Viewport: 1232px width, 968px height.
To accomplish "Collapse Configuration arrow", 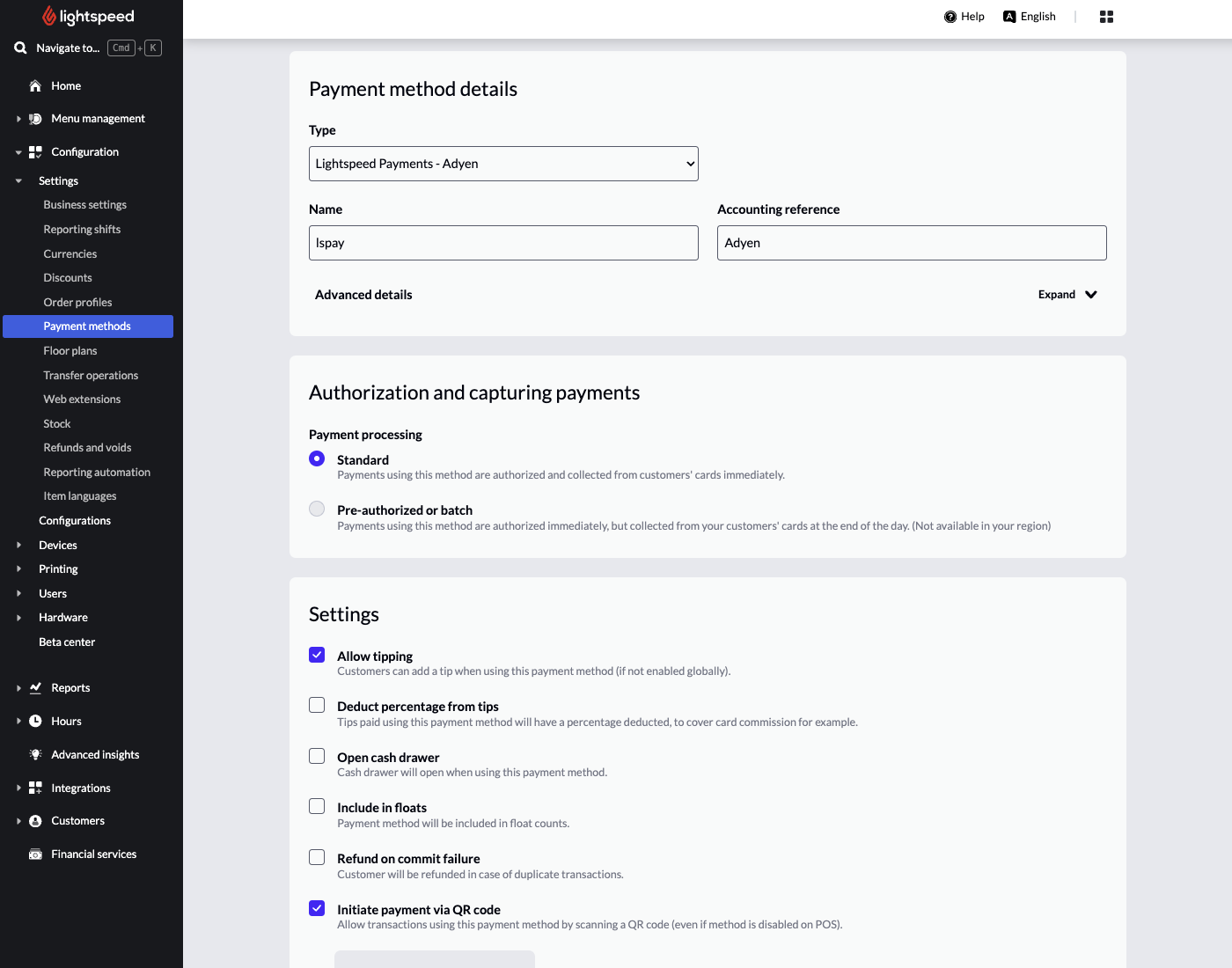I will tap(18, 152).
